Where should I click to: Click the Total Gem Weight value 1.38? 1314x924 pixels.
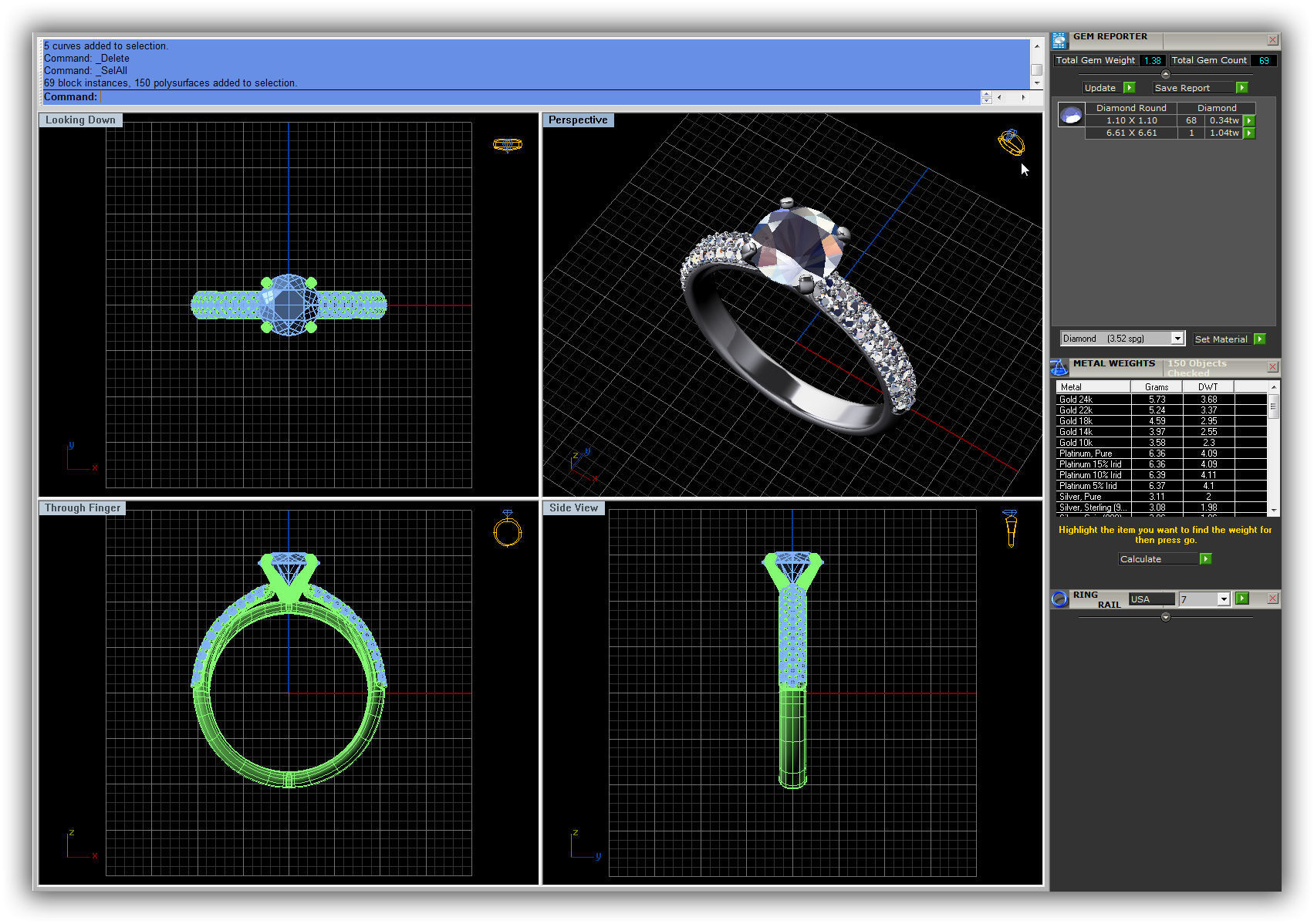click(1153, 60)
